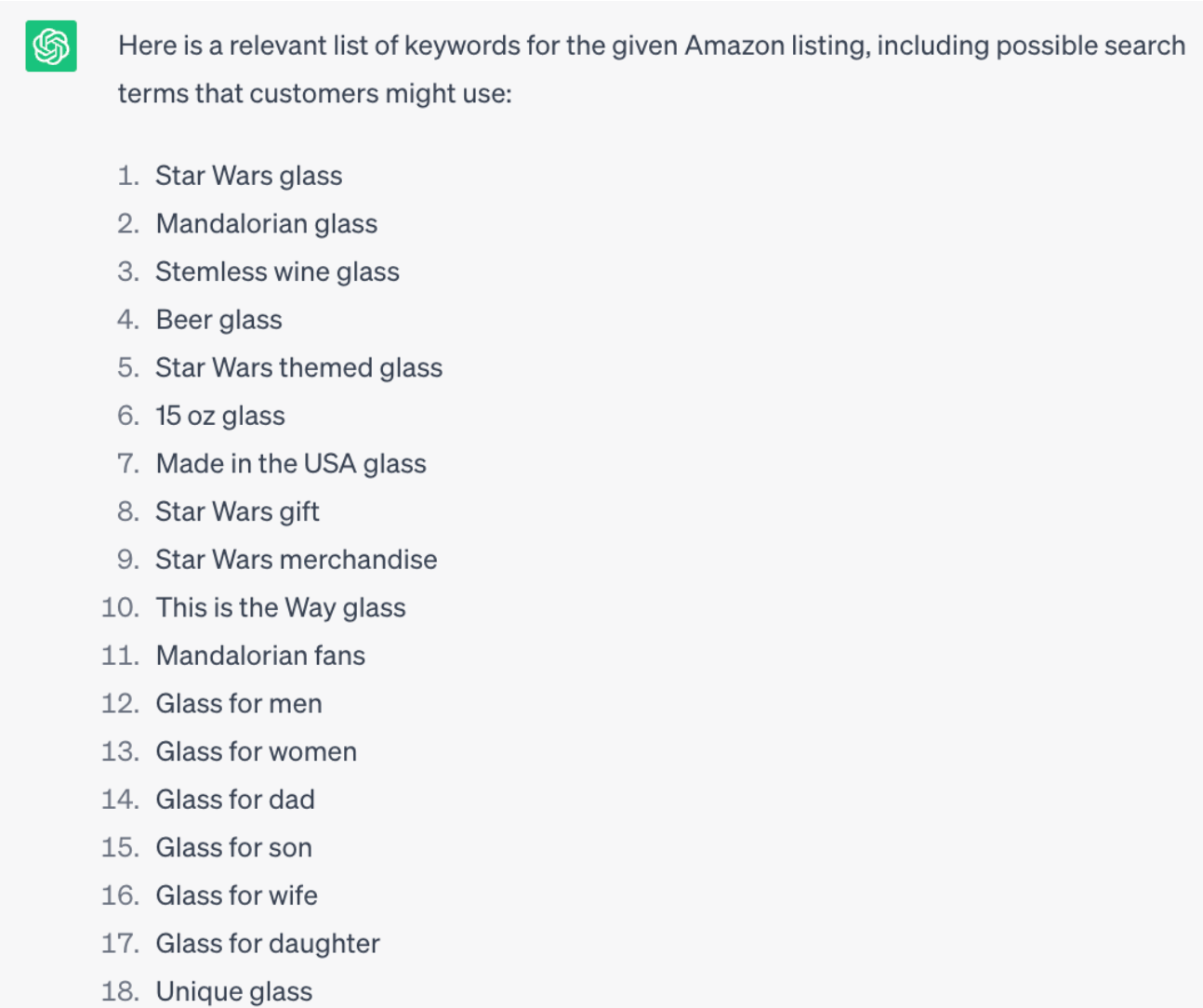Select "This is the Way glass" keyword
The width and height of the screenshot is (1203, 1008).
[x=281, y=607]
